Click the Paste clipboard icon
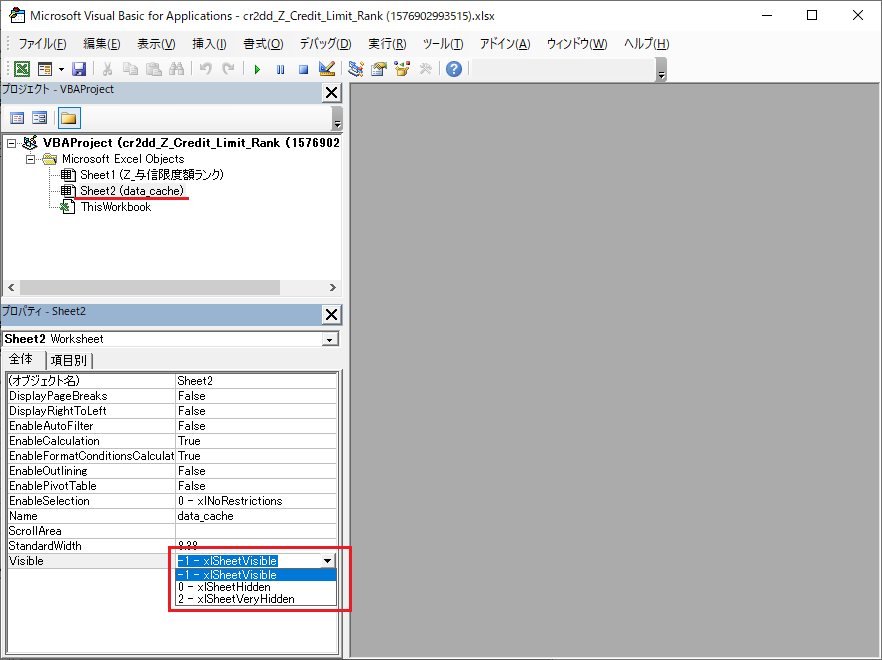 click(154, 69)
